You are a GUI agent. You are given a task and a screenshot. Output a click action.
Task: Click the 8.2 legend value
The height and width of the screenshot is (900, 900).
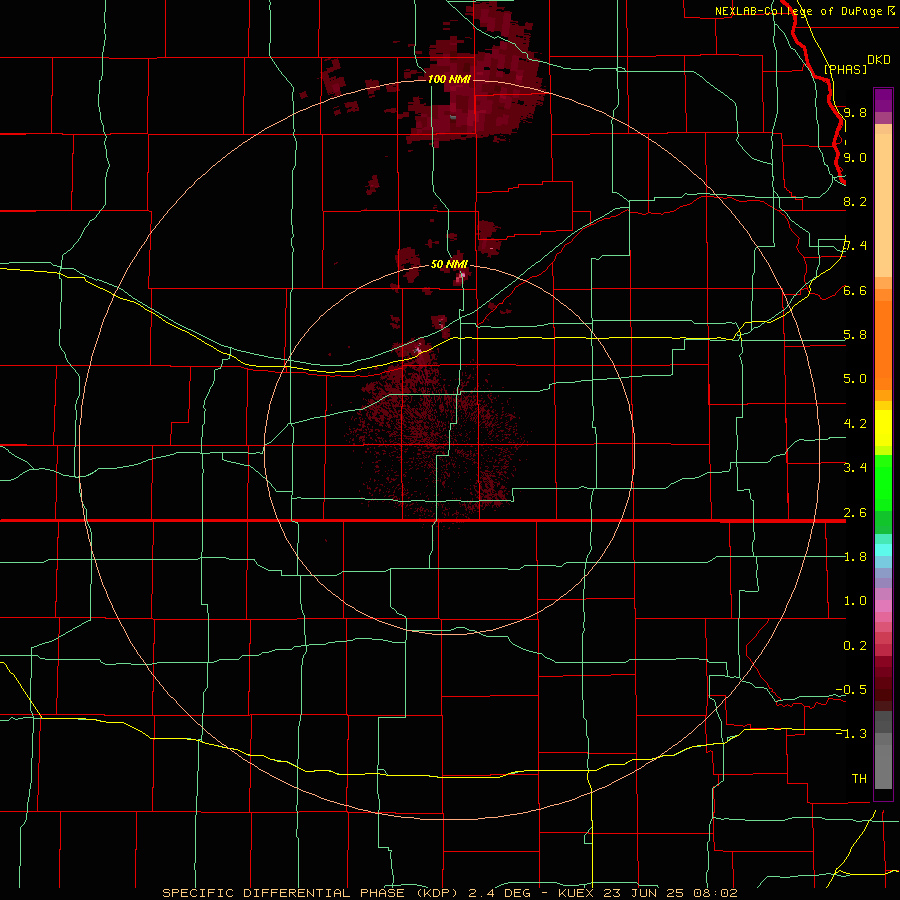click(855, 201)
